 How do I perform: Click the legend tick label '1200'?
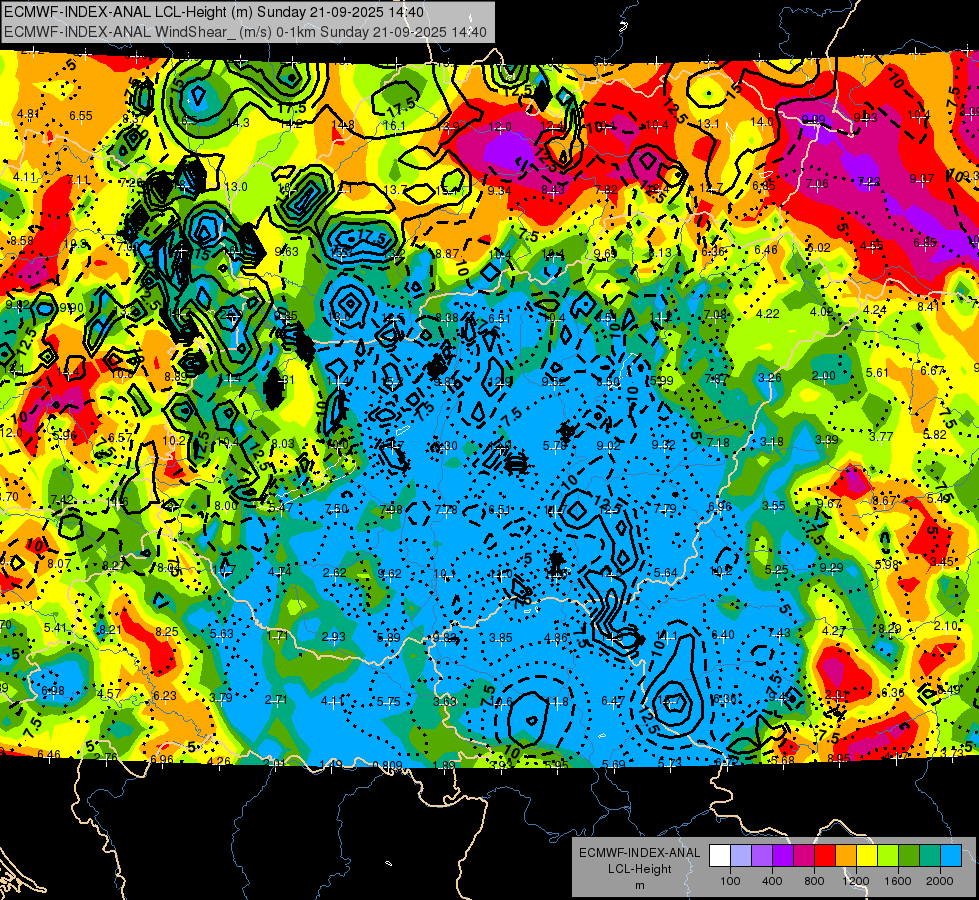point(856,881)
